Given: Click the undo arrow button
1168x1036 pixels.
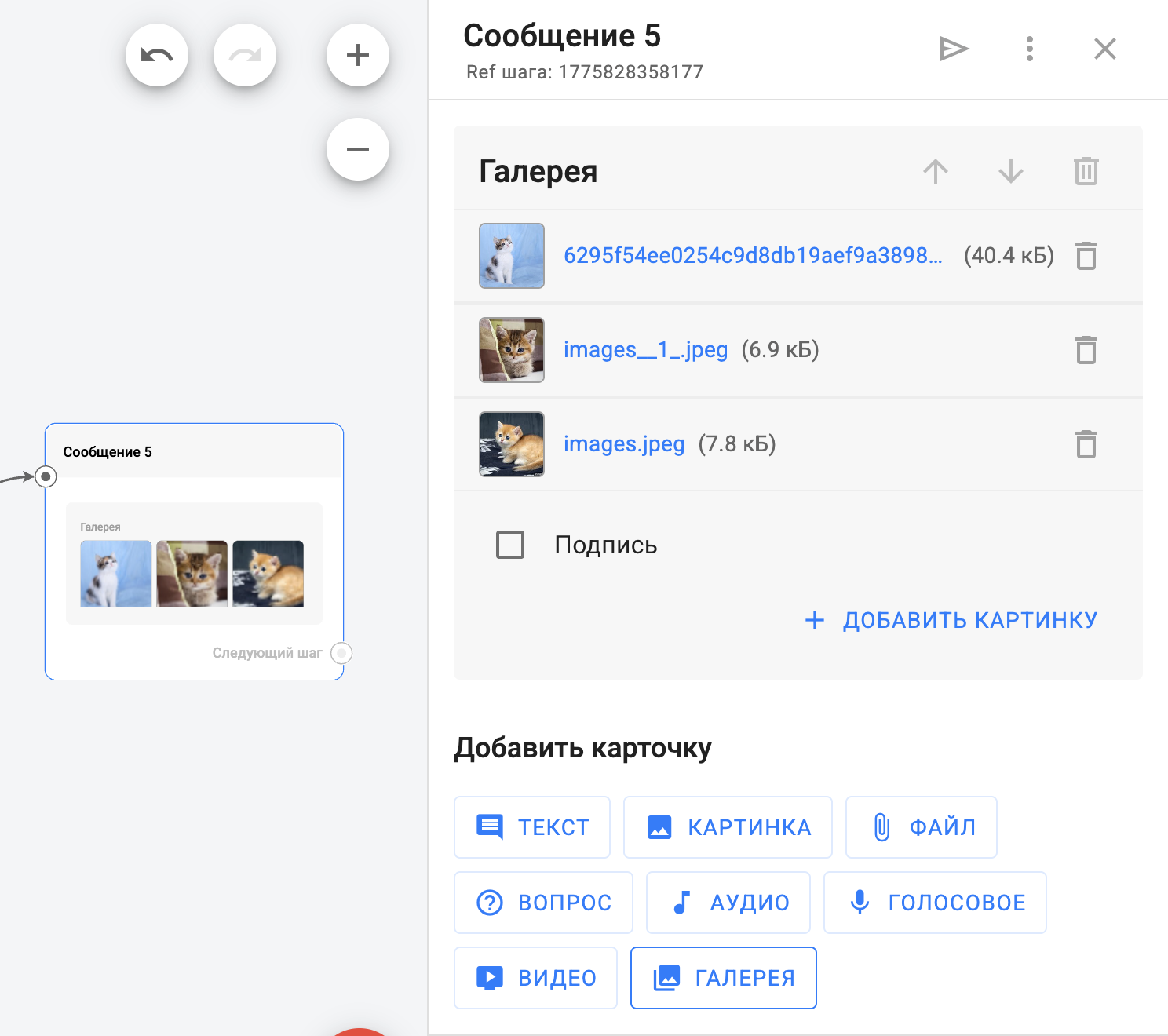Looking at the screenshot, I should tap(157, 55).
